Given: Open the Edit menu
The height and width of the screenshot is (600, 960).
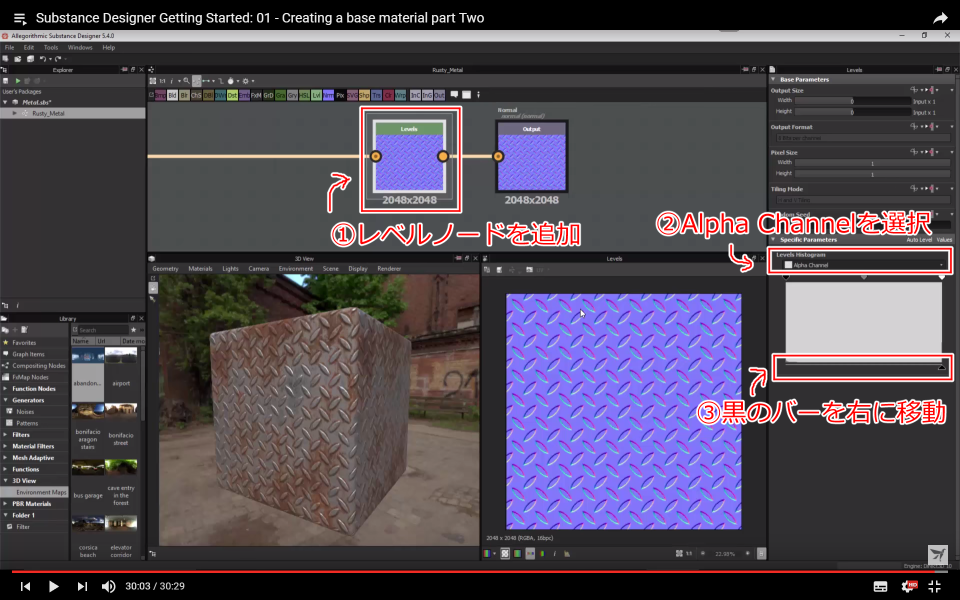Looking at the screenshot, I should pyautogui.click(x=29, y=47).
